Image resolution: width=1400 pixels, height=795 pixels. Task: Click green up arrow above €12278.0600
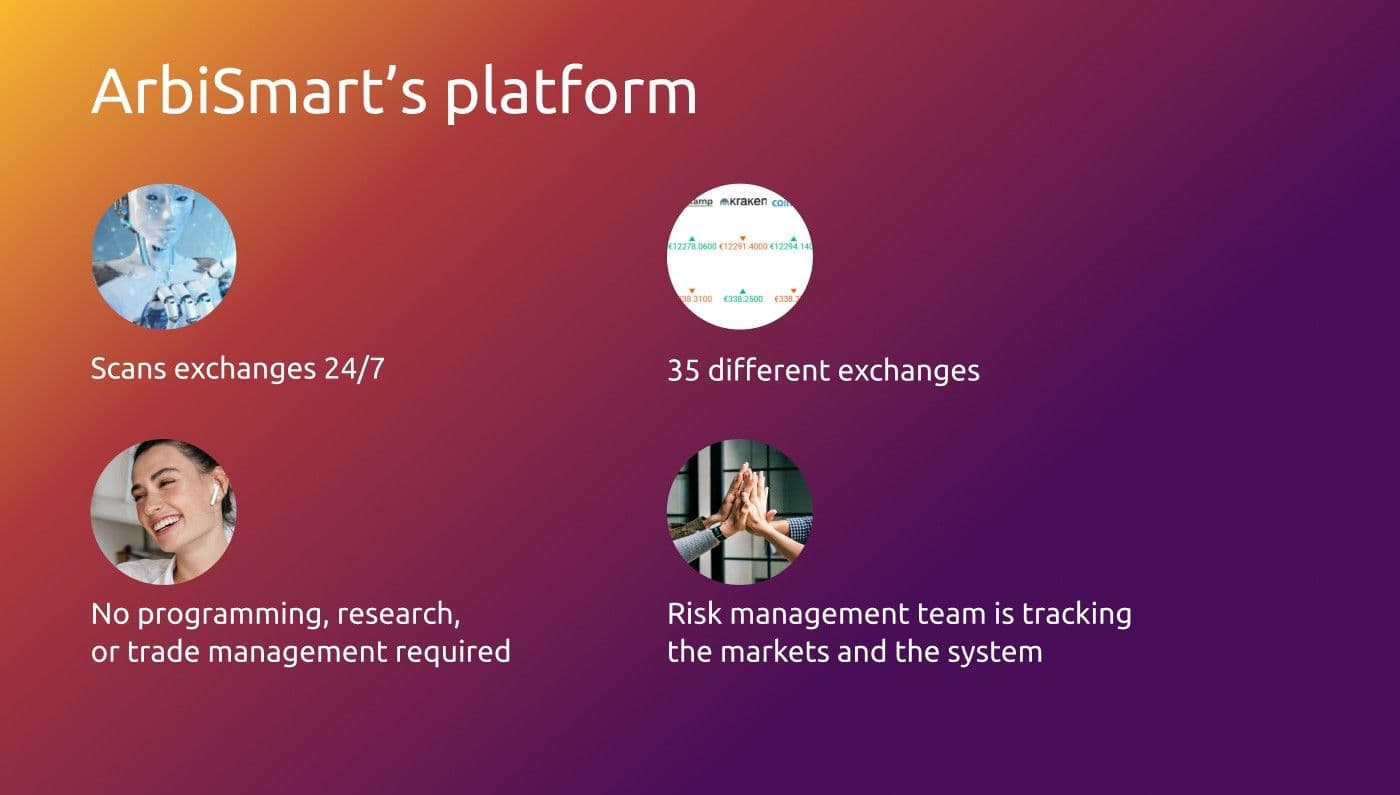click(x=692, y=238)
